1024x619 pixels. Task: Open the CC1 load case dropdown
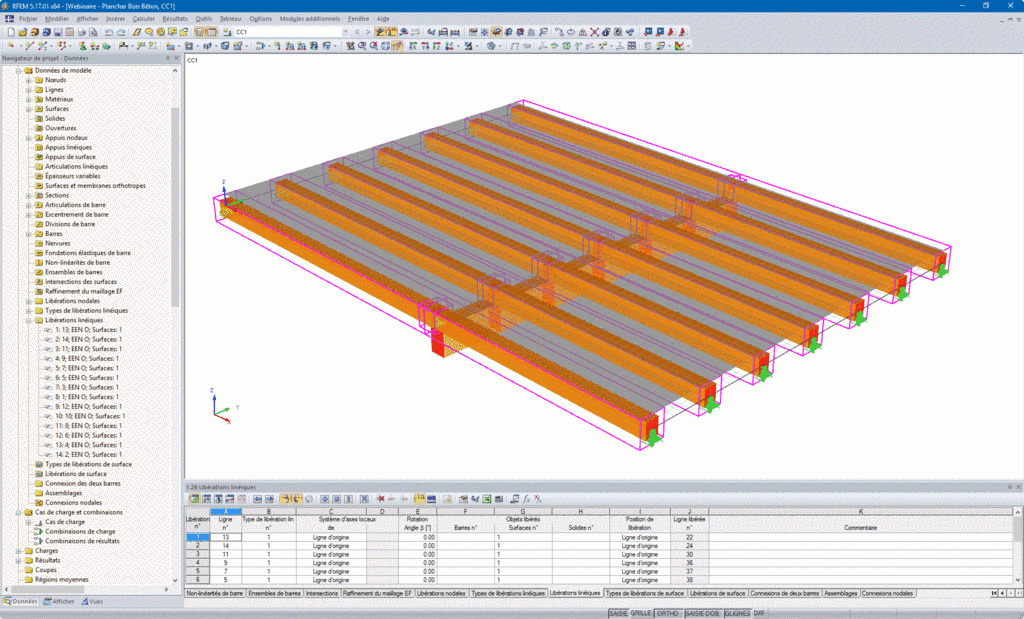(345, 31)
